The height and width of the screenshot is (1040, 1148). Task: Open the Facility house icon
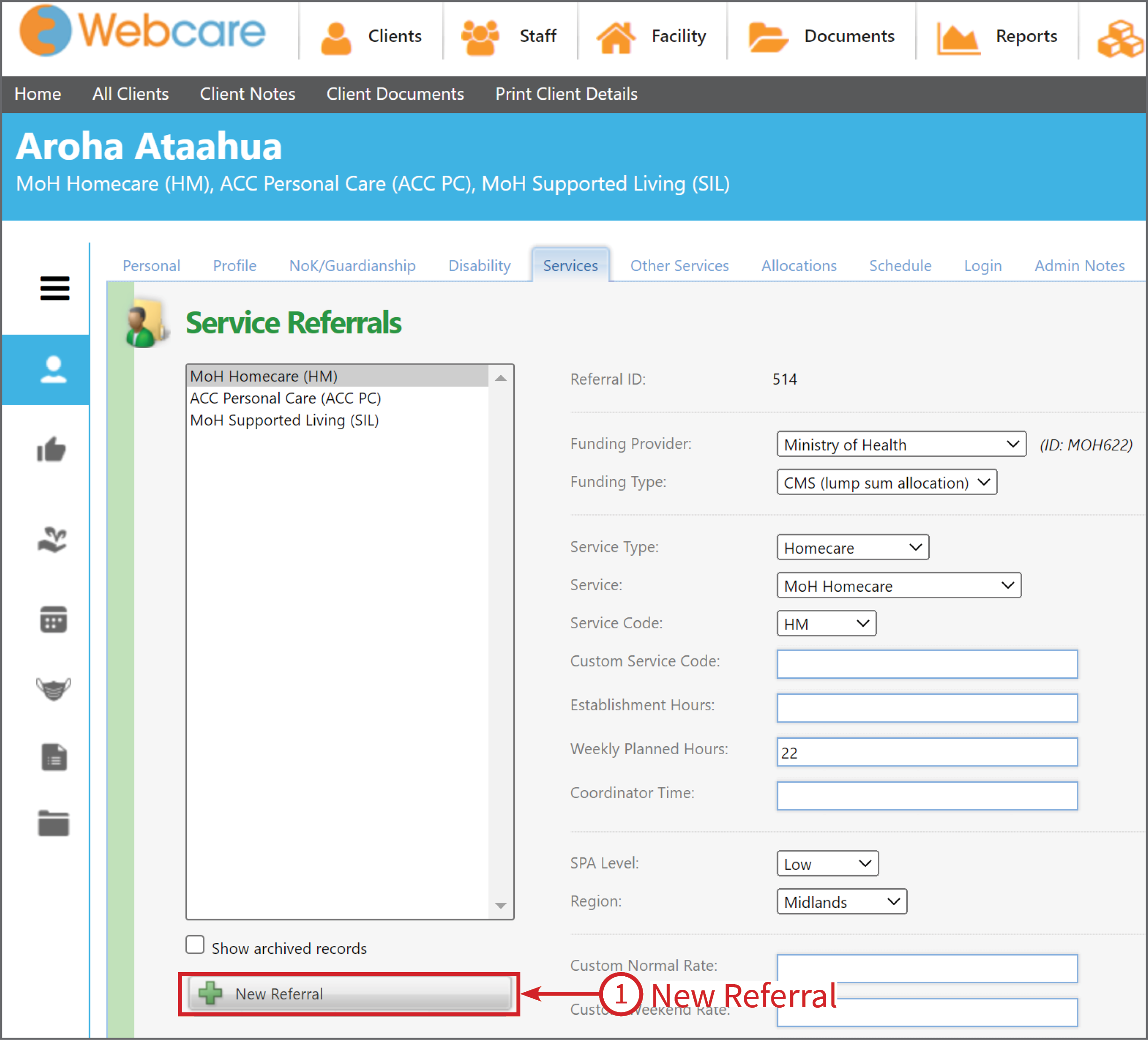pos(615,37)
